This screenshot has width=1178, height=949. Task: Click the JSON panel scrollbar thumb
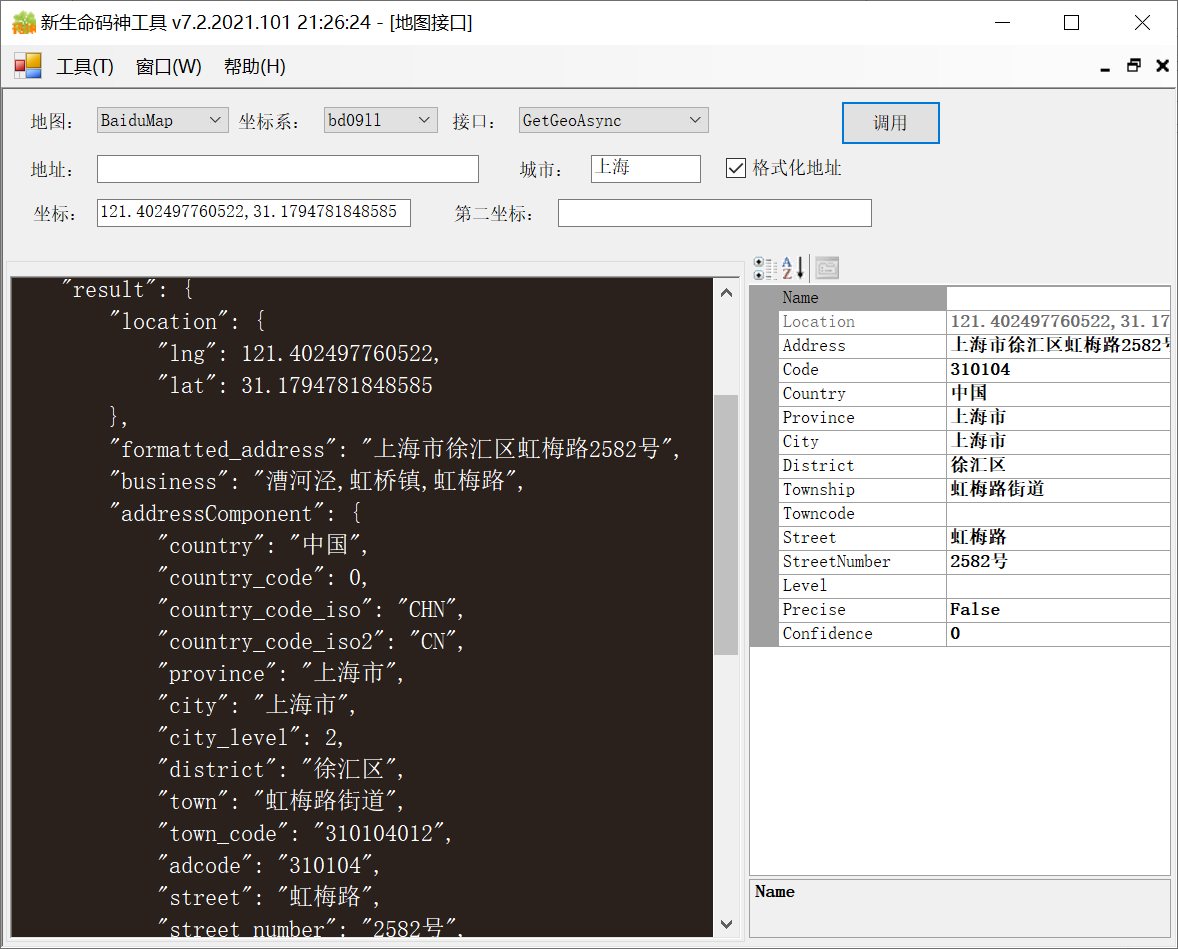point(726,524)
